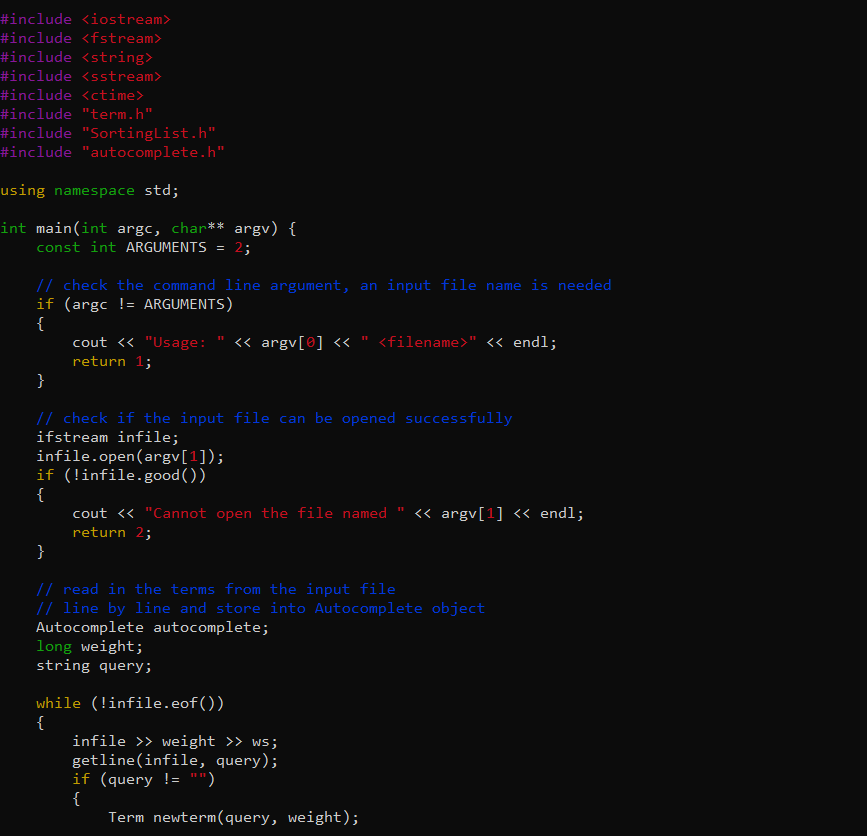
Task: Click the line '#include <iostream>'
Action: click(85, 19)
